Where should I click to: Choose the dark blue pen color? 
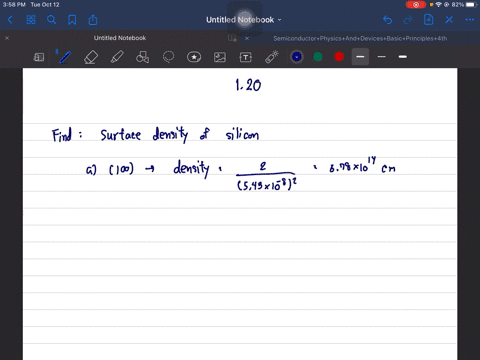coord(297,57)
